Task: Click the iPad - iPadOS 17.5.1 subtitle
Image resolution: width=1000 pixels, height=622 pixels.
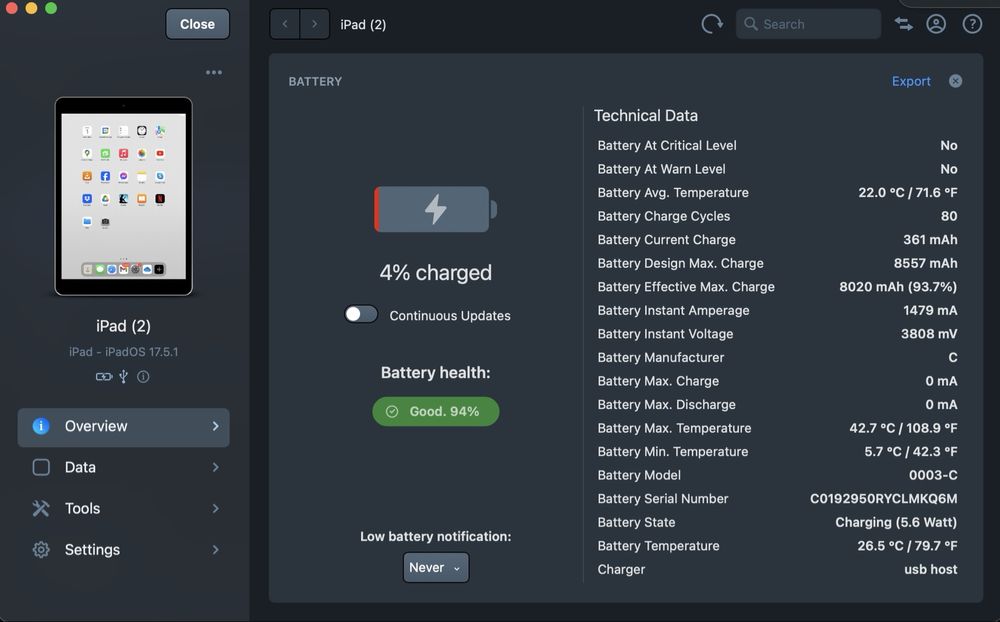Action: (124, 352)
